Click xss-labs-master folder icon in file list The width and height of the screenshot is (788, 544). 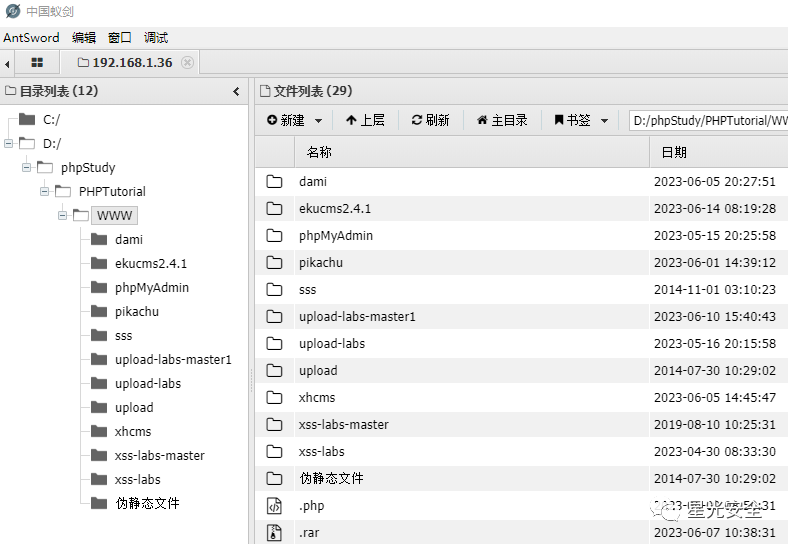point(274,424)
